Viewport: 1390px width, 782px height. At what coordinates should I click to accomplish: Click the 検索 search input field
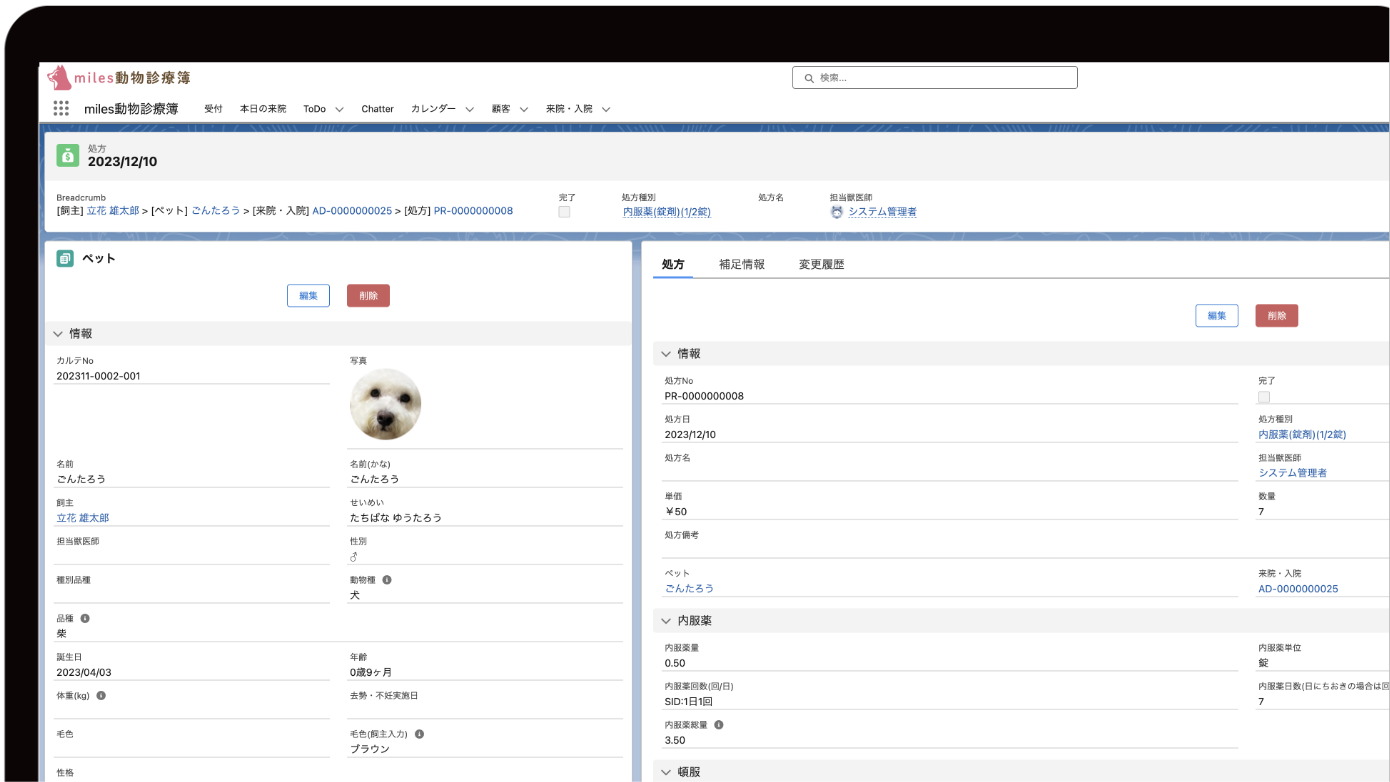[x=934, y=78]
